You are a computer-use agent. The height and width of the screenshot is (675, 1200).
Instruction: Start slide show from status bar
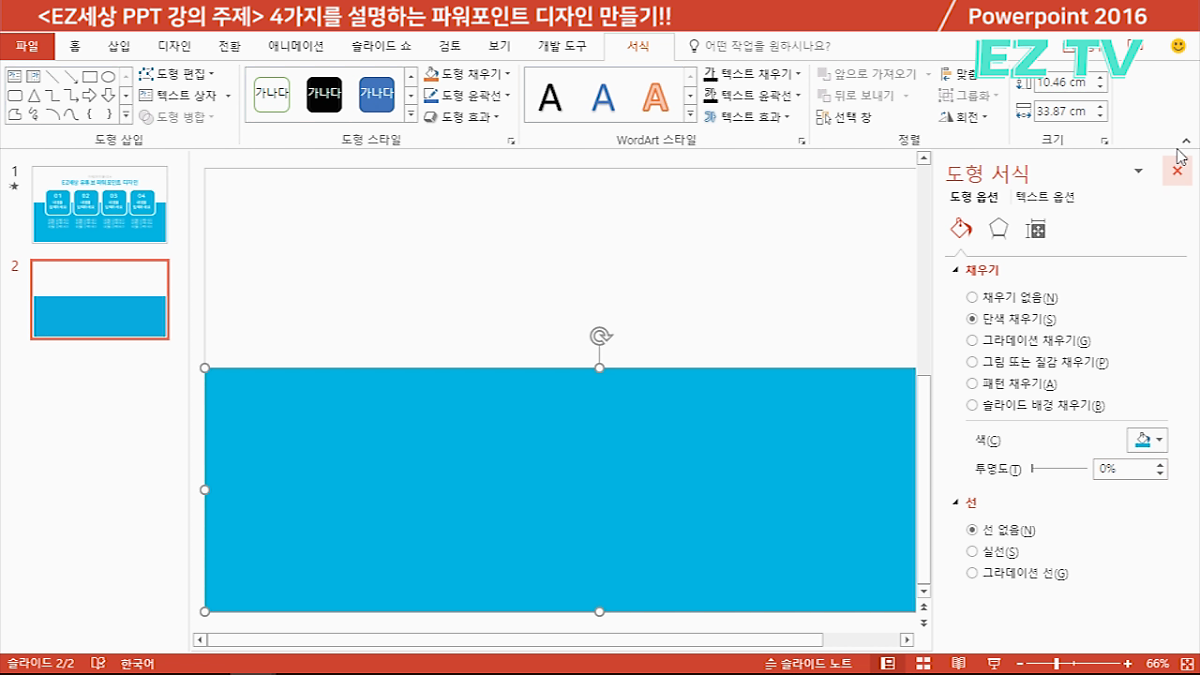tap(993, 664)
